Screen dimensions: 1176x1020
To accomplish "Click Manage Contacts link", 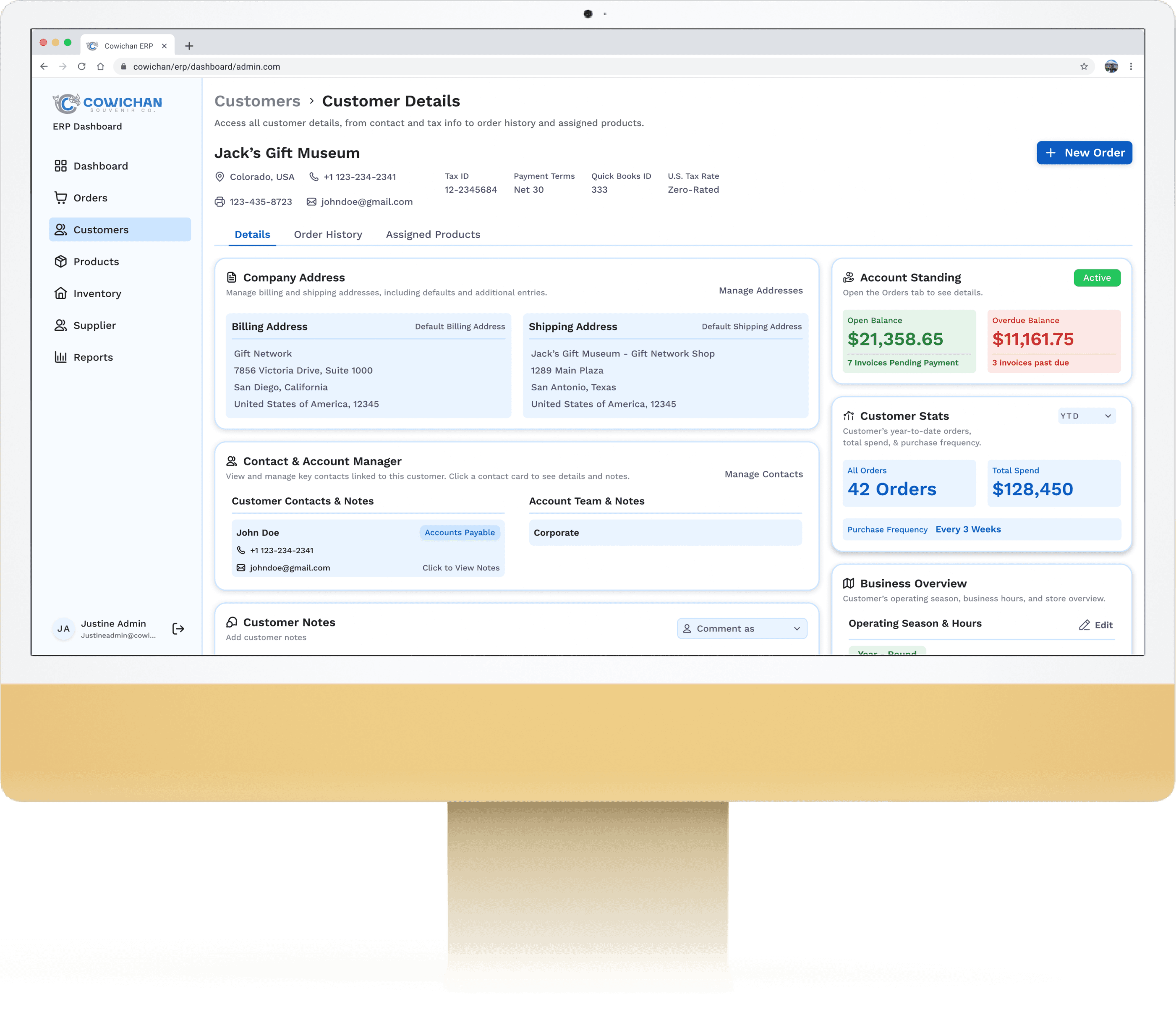I will click(763, 474).
